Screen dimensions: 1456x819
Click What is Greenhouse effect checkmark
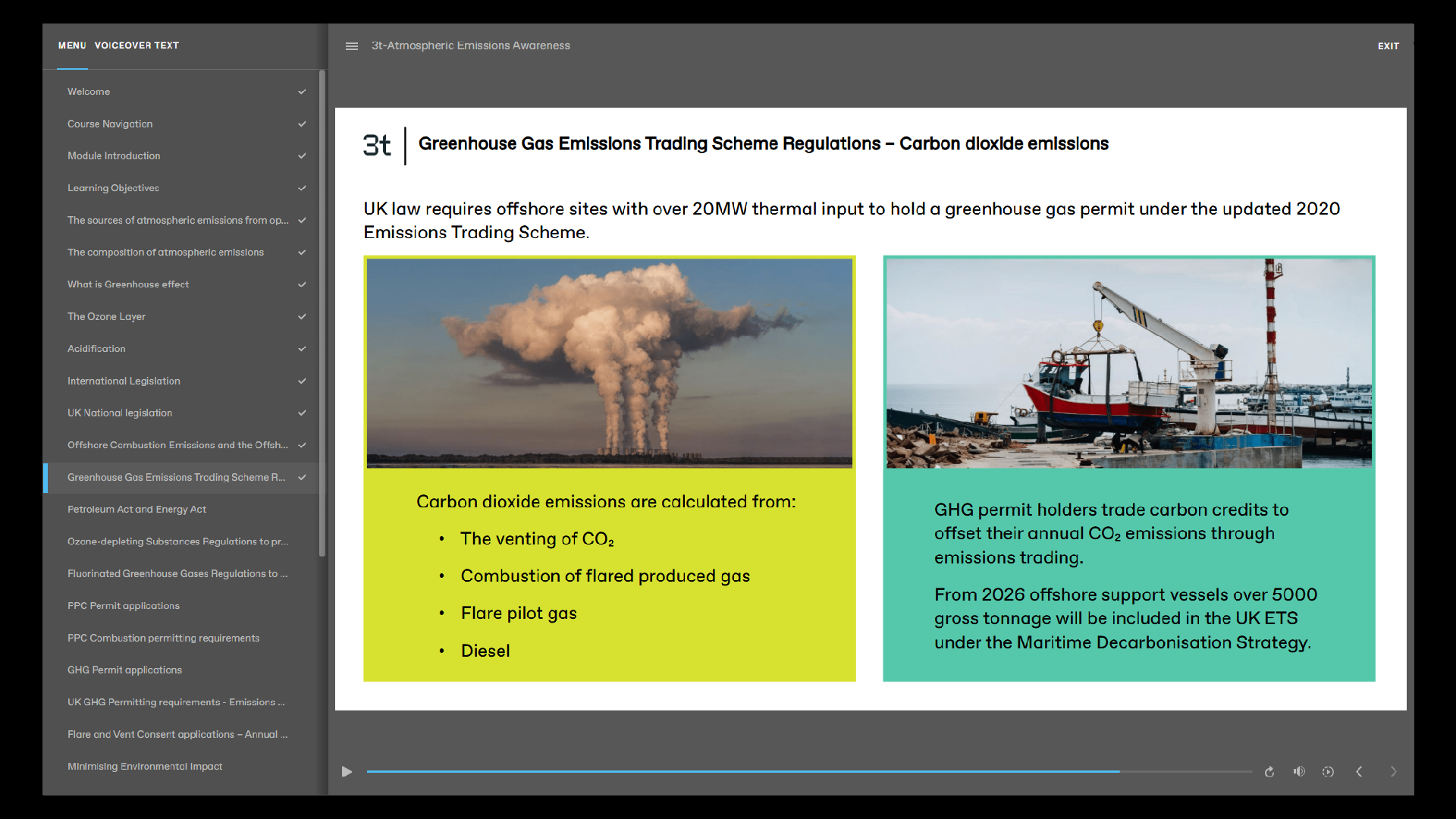tap(302, 284)
